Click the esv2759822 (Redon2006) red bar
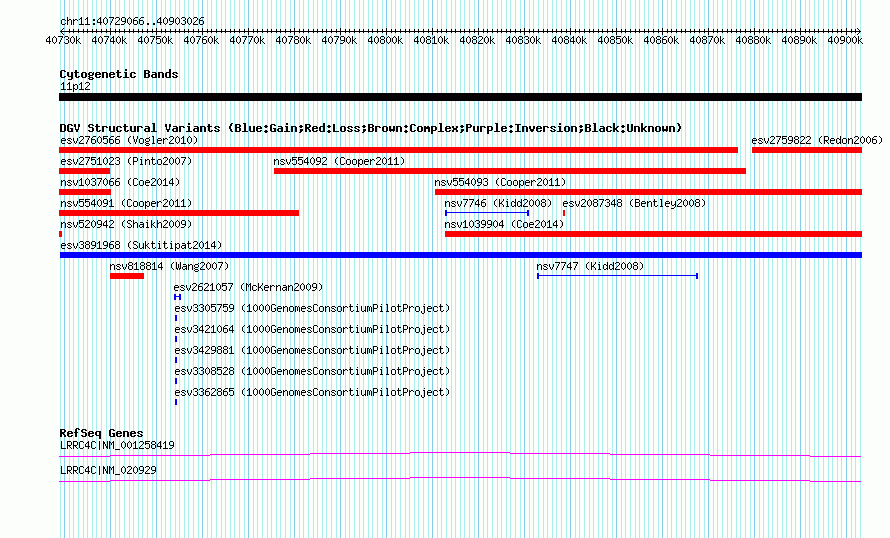The height and width of the screenshot is (538, 890). coord(807,150)
